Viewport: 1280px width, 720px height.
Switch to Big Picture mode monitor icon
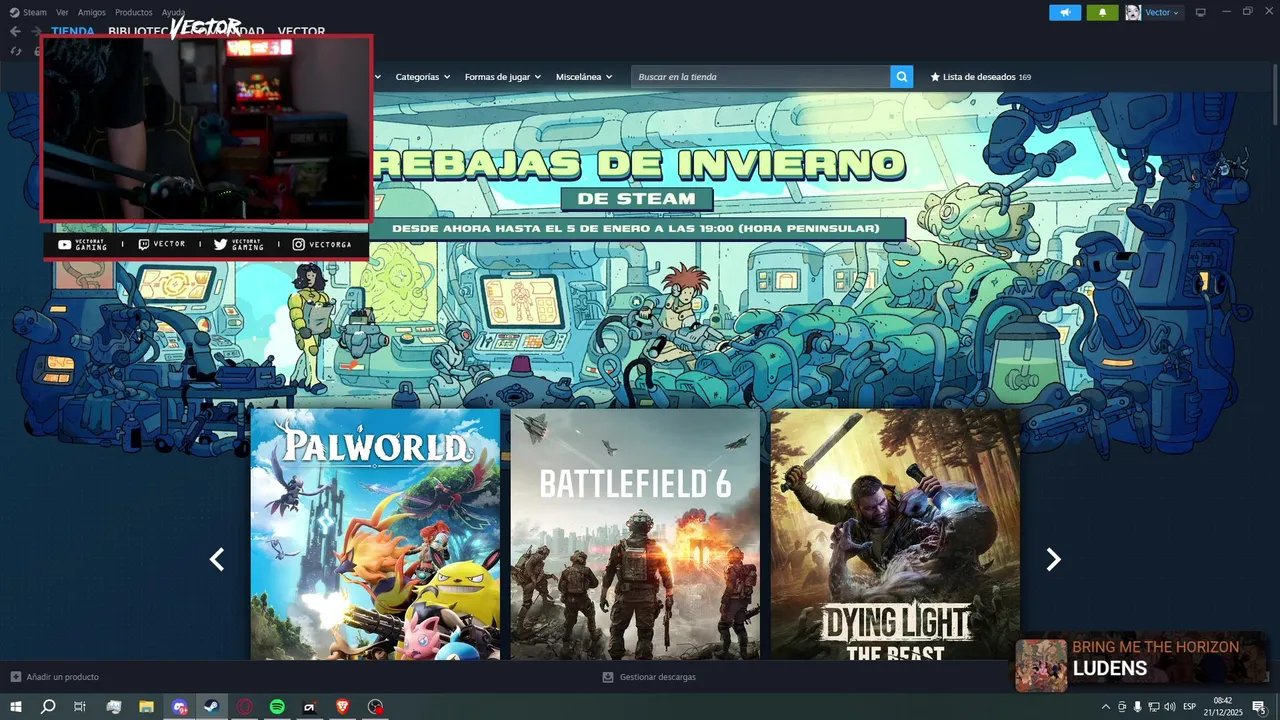[x=1201, y=12]
